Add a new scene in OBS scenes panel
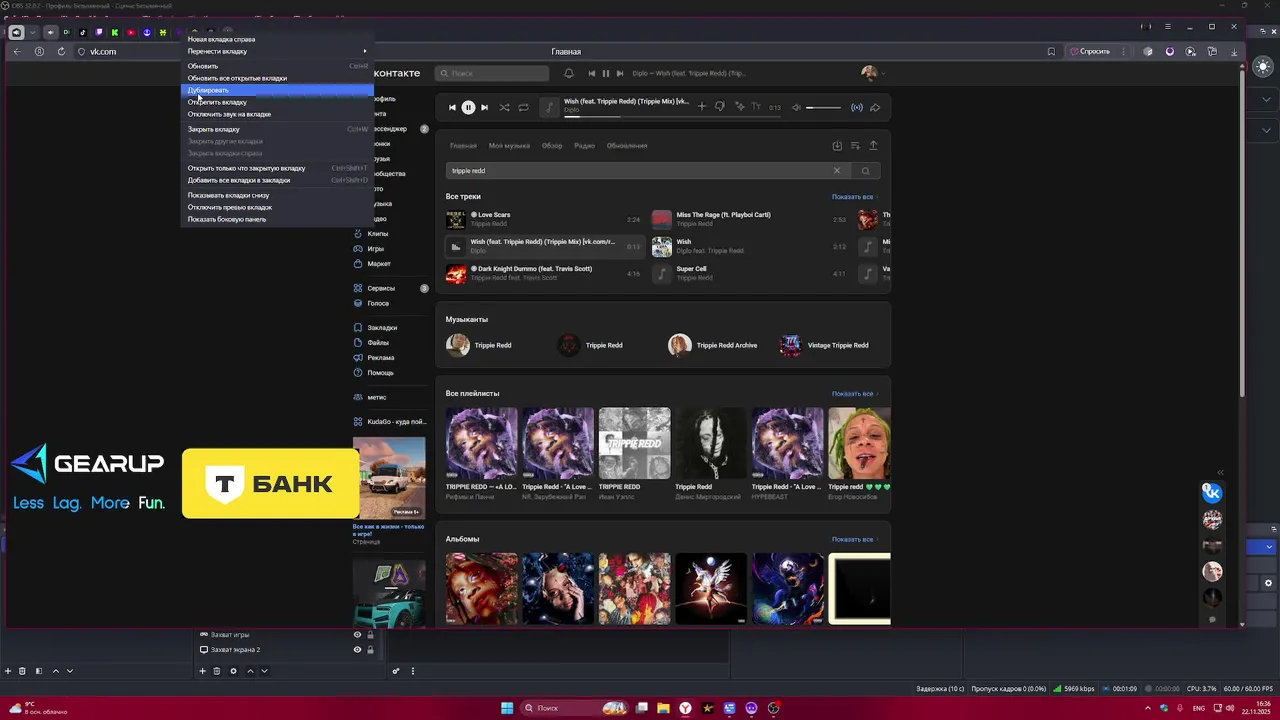Screen dimensions: 1280x720 coord(8,671)
